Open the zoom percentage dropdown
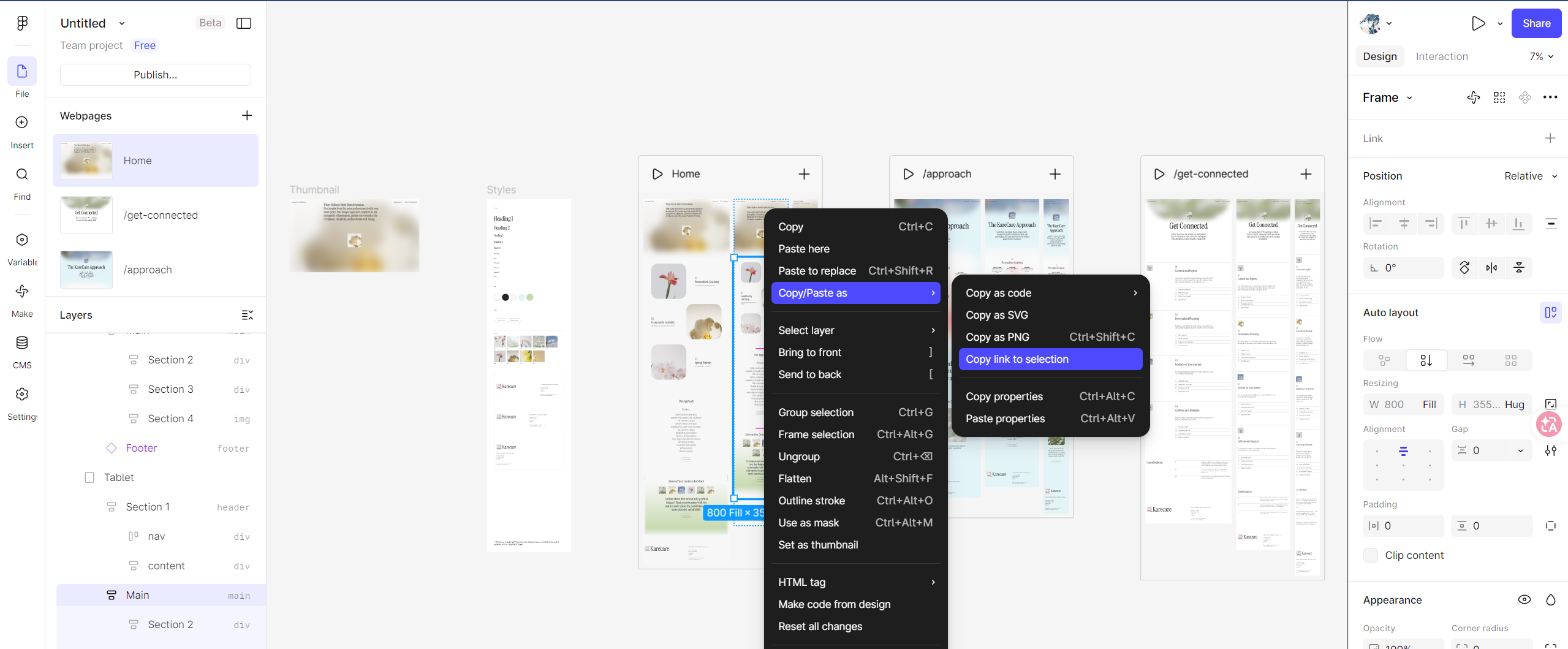 [x=1541, y=56]
